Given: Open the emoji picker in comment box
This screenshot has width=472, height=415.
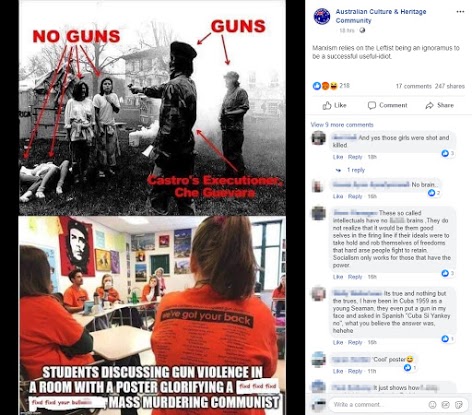Looking at the screenshot, I should click(x=432, y=405).
